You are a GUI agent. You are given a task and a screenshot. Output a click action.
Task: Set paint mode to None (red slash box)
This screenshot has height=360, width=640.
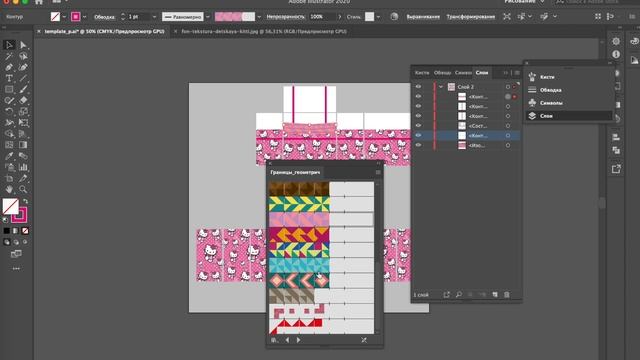(25, 231)
